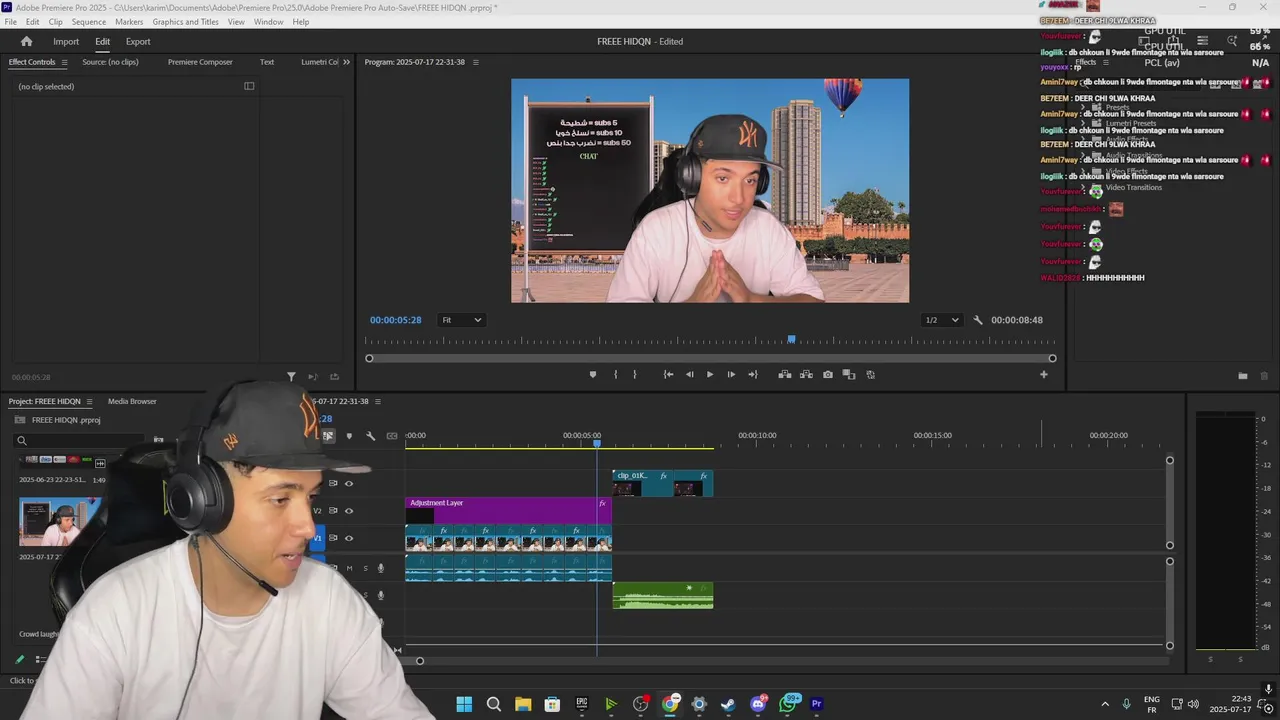The height and width of the screenshot is (720, 1280).
Task: Open Effect Controls panel menu
Action: pyautogui.click(x=65, y=62)
